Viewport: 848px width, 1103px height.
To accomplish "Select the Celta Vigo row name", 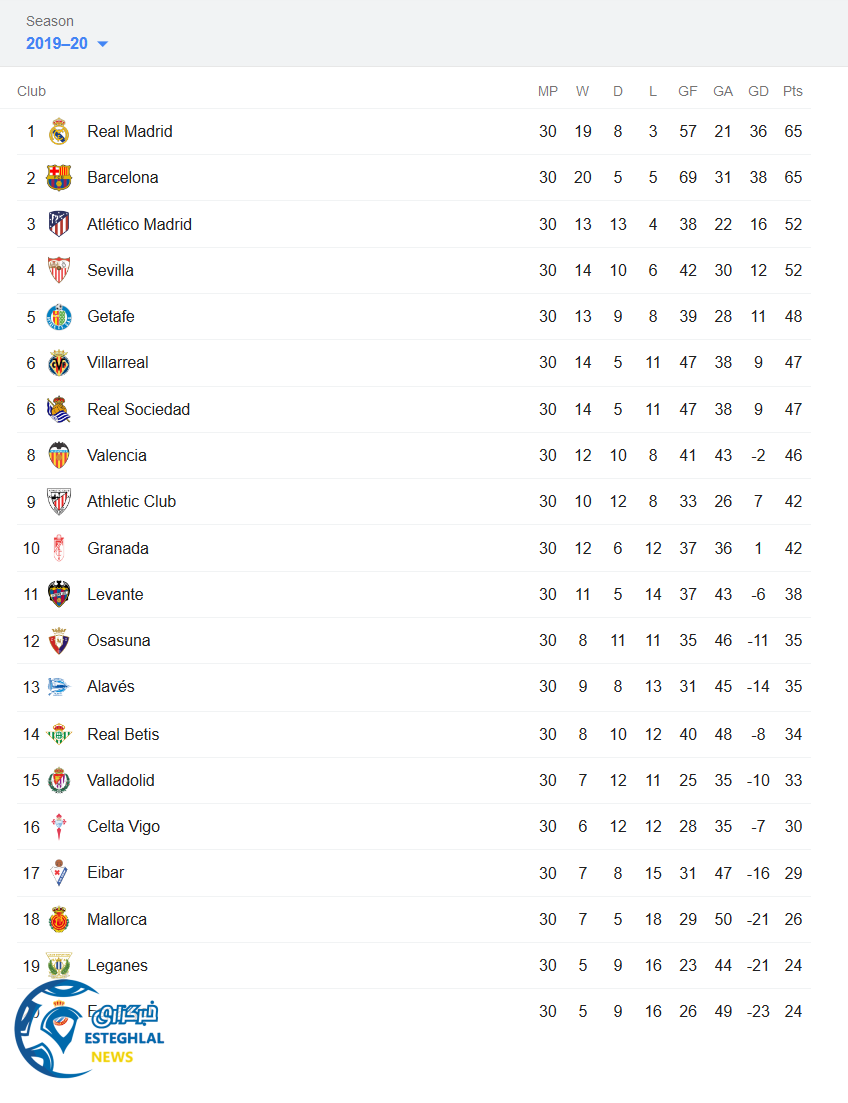I will (123, 826).
